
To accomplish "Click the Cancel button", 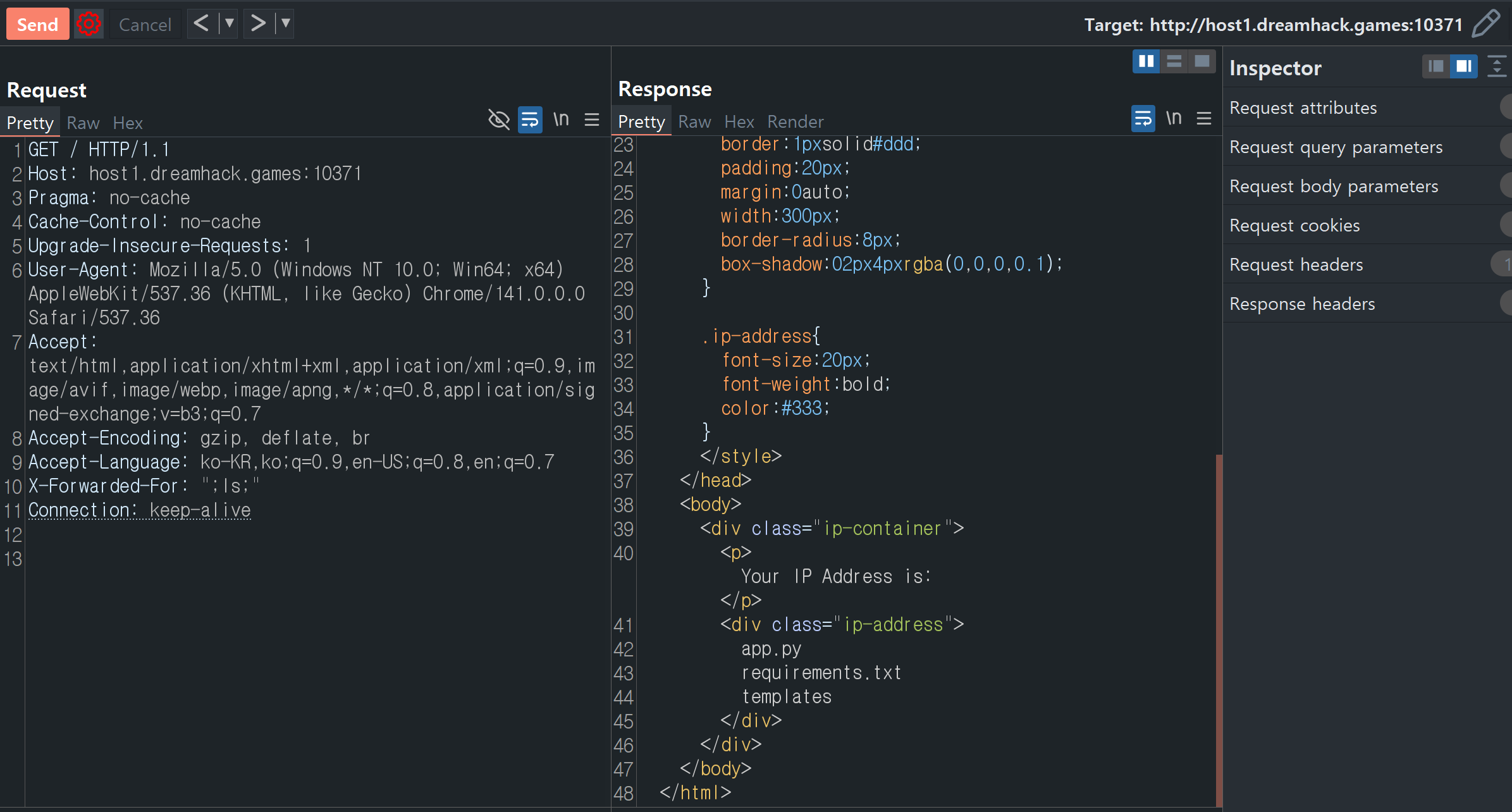I will click(145, 24).
